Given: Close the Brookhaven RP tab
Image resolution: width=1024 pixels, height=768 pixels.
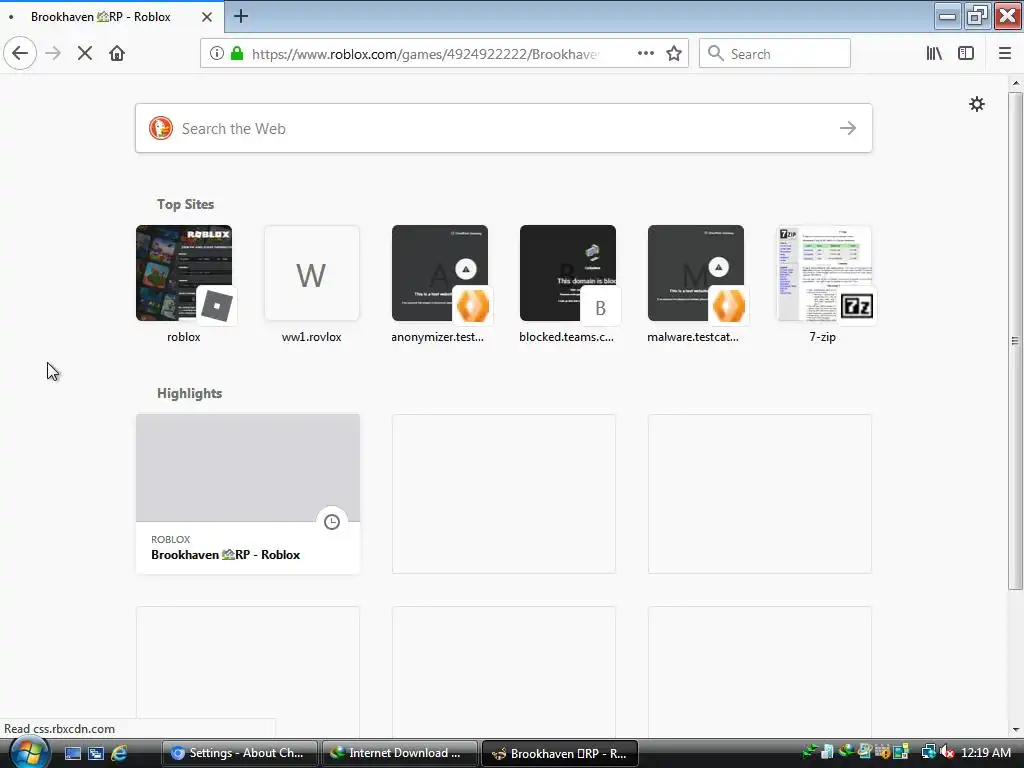Looking at the screenshot, I should 207,17.
